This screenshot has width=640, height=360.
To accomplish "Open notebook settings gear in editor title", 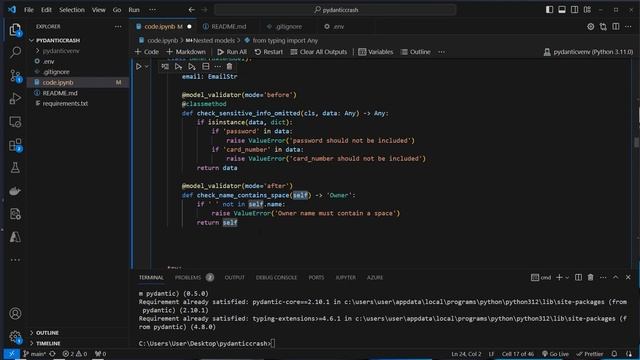I will pos(590,27).
